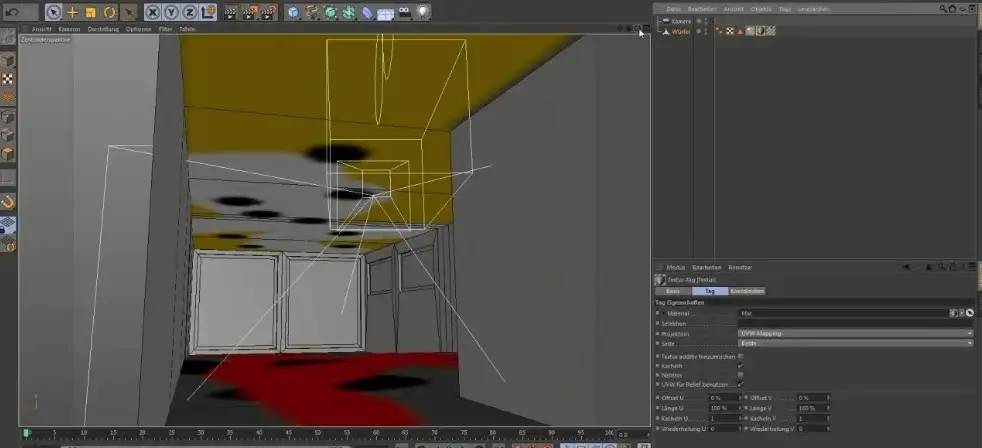
Task: Click Object Manager search magnifier icon
Action: point(944,9)
